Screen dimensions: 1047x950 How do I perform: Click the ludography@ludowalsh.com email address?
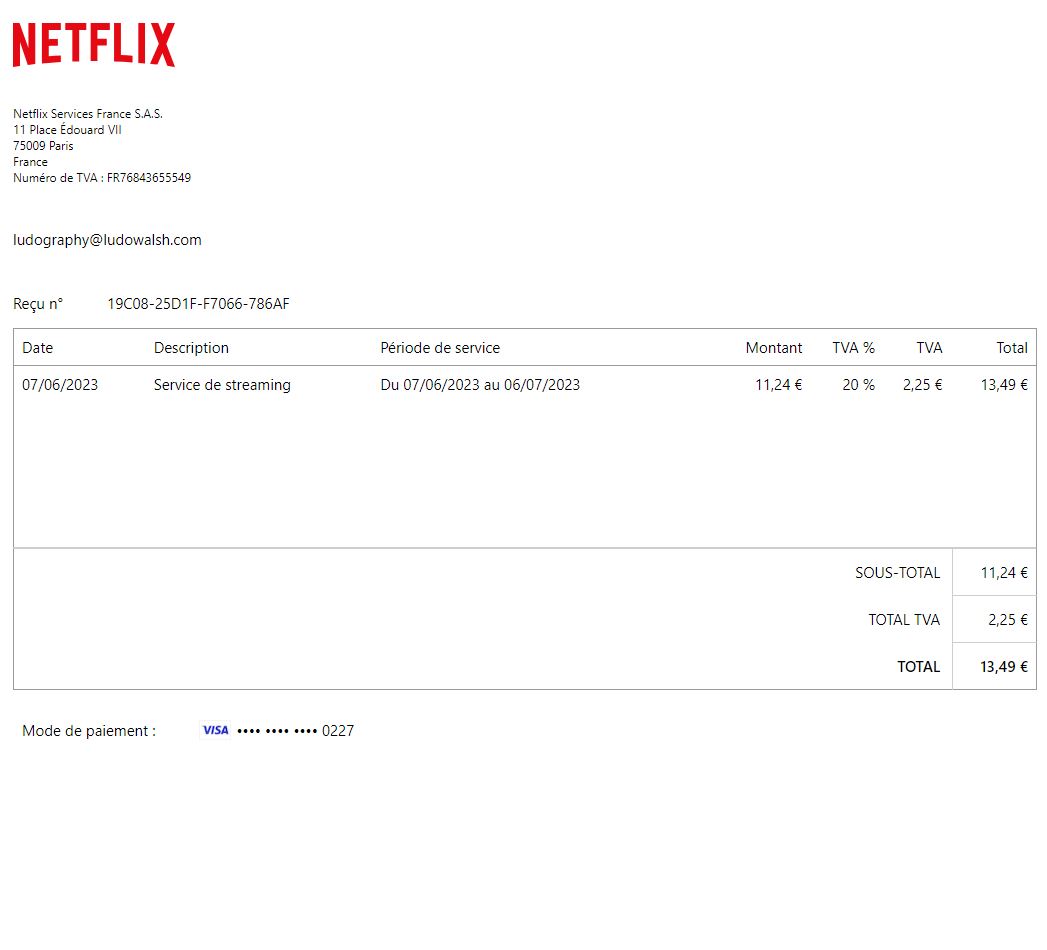107,240
